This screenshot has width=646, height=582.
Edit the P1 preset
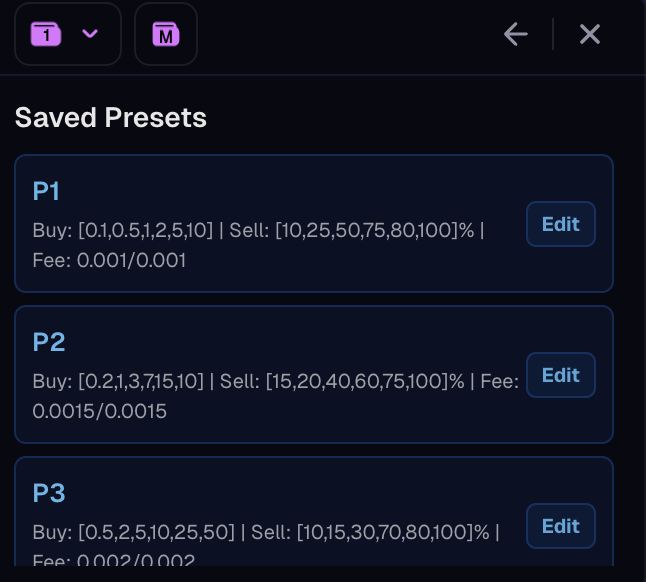click(560, 224)
